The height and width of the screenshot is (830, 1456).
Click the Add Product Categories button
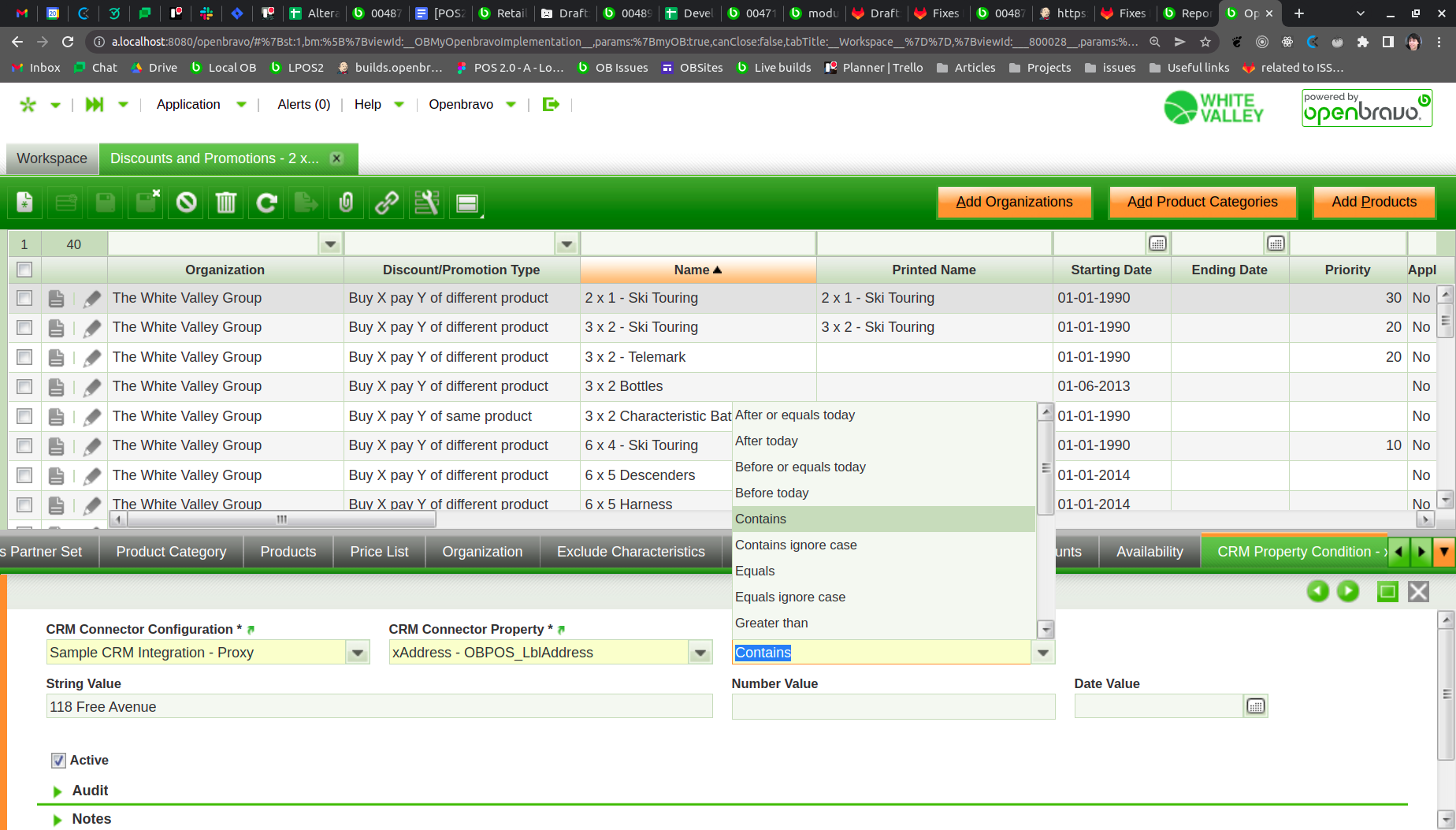(x=1202, y=202)
